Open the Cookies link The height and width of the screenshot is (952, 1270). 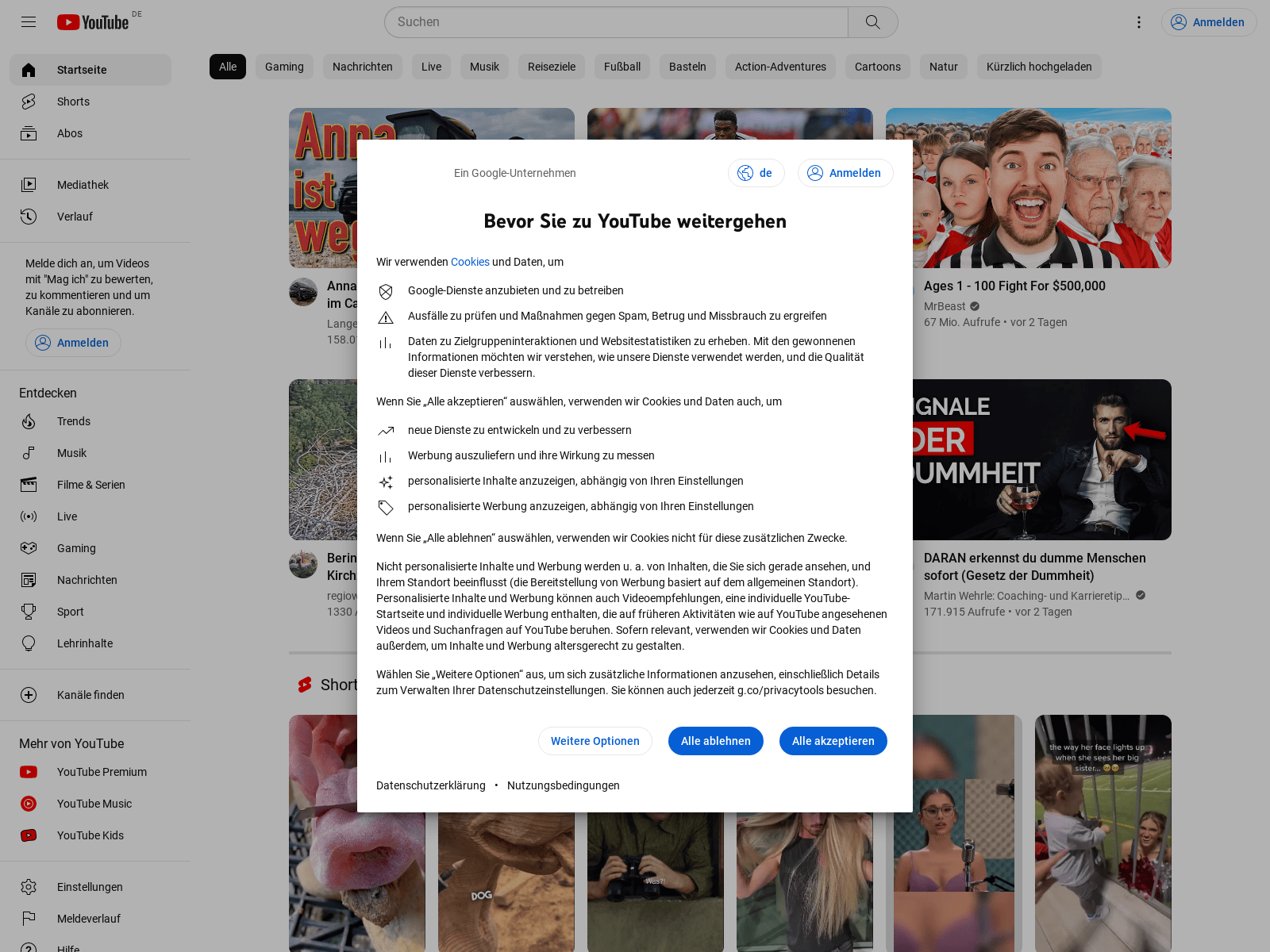pyautogui.click(x=470, y=262)
